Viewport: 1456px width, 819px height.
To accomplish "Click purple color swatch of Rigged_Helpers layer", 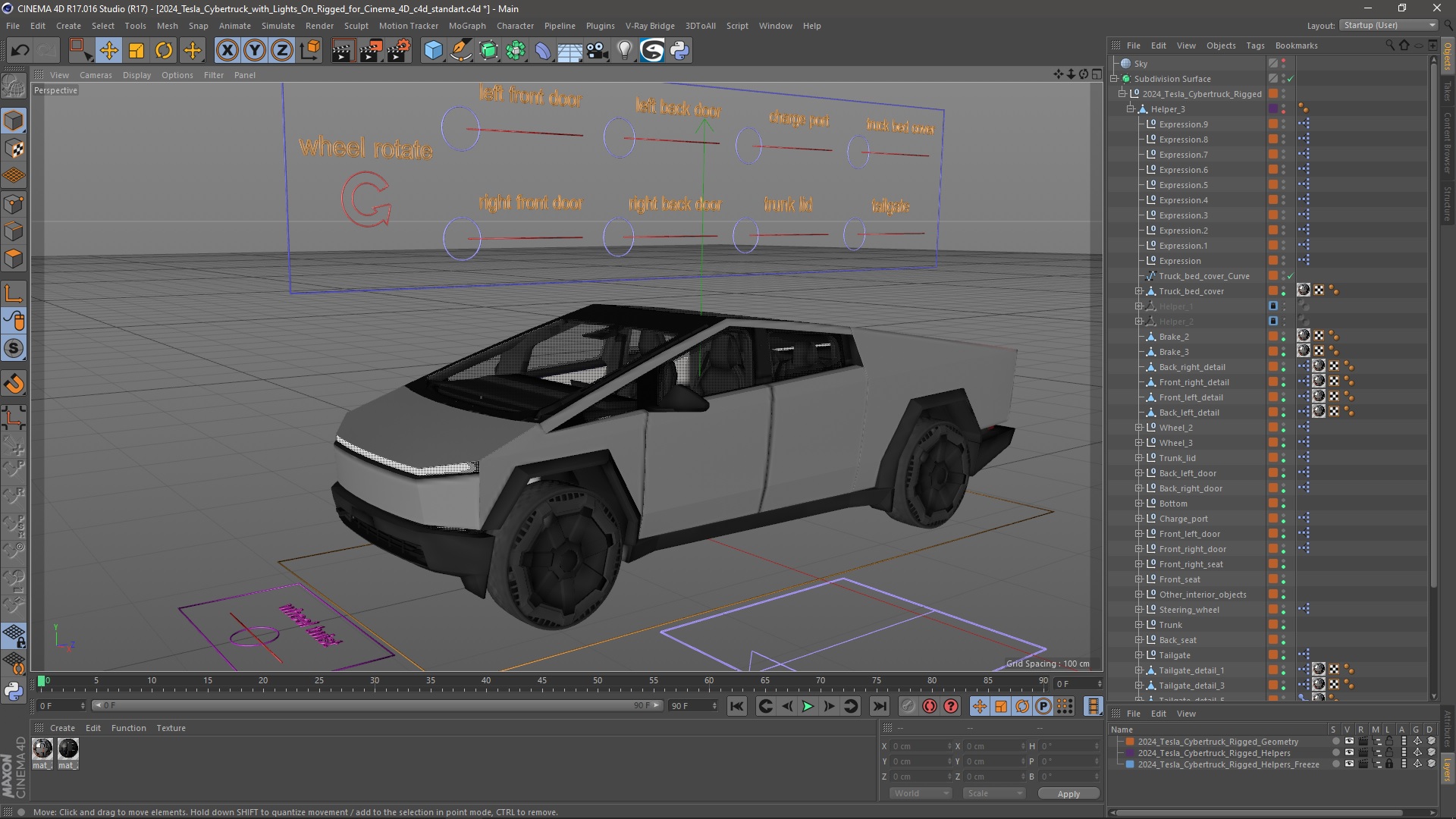I will 1130,753.
